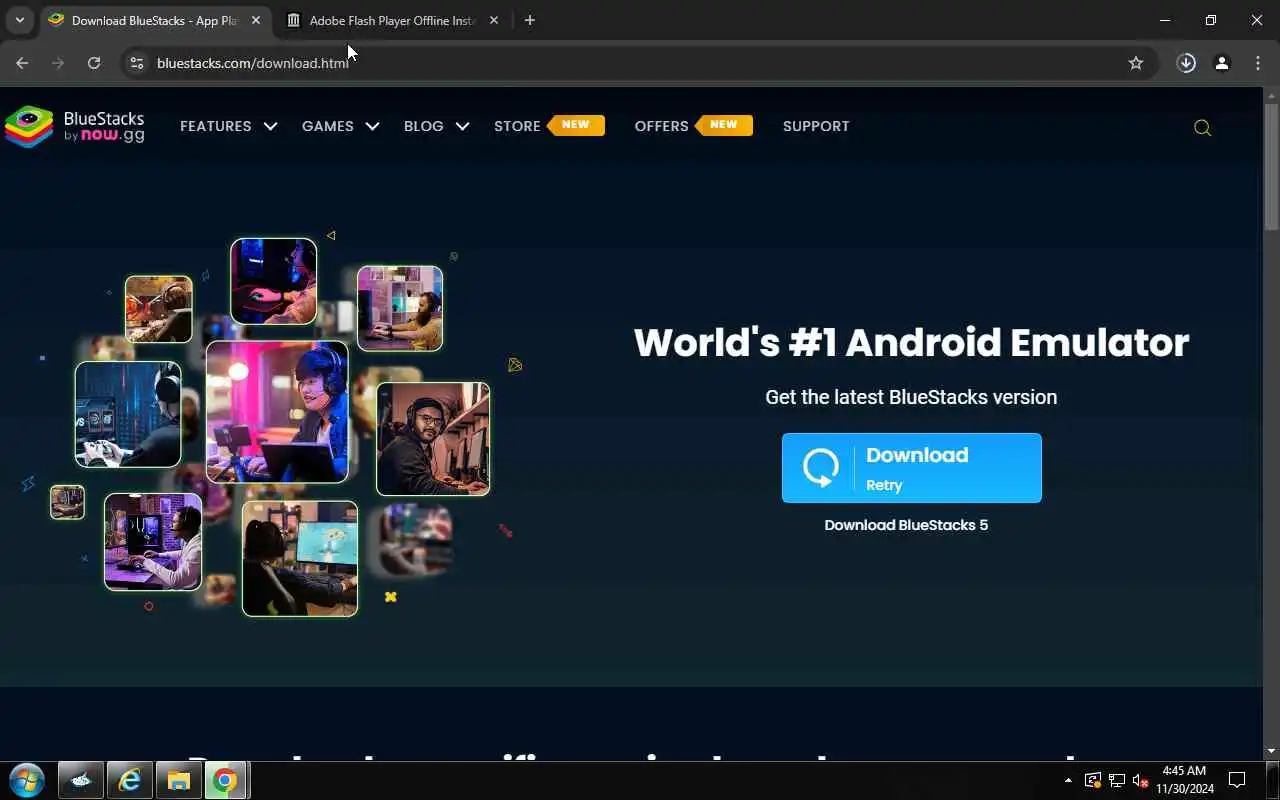
Task: Click the muted volume tray icon
Action: click(x=1140, y=780)
